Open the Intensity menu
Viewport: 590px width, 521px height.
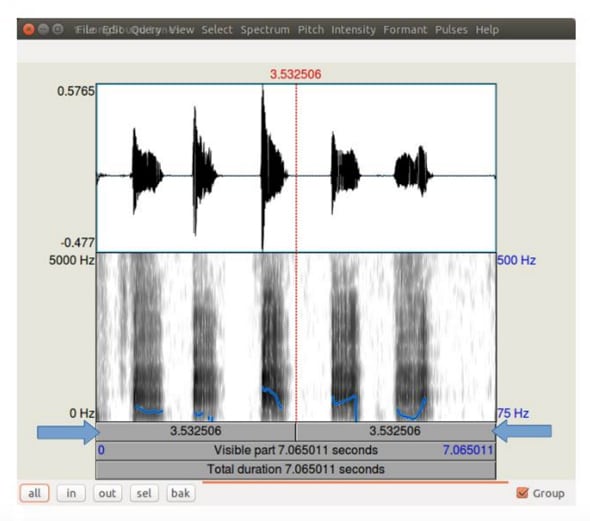point(353,30)
